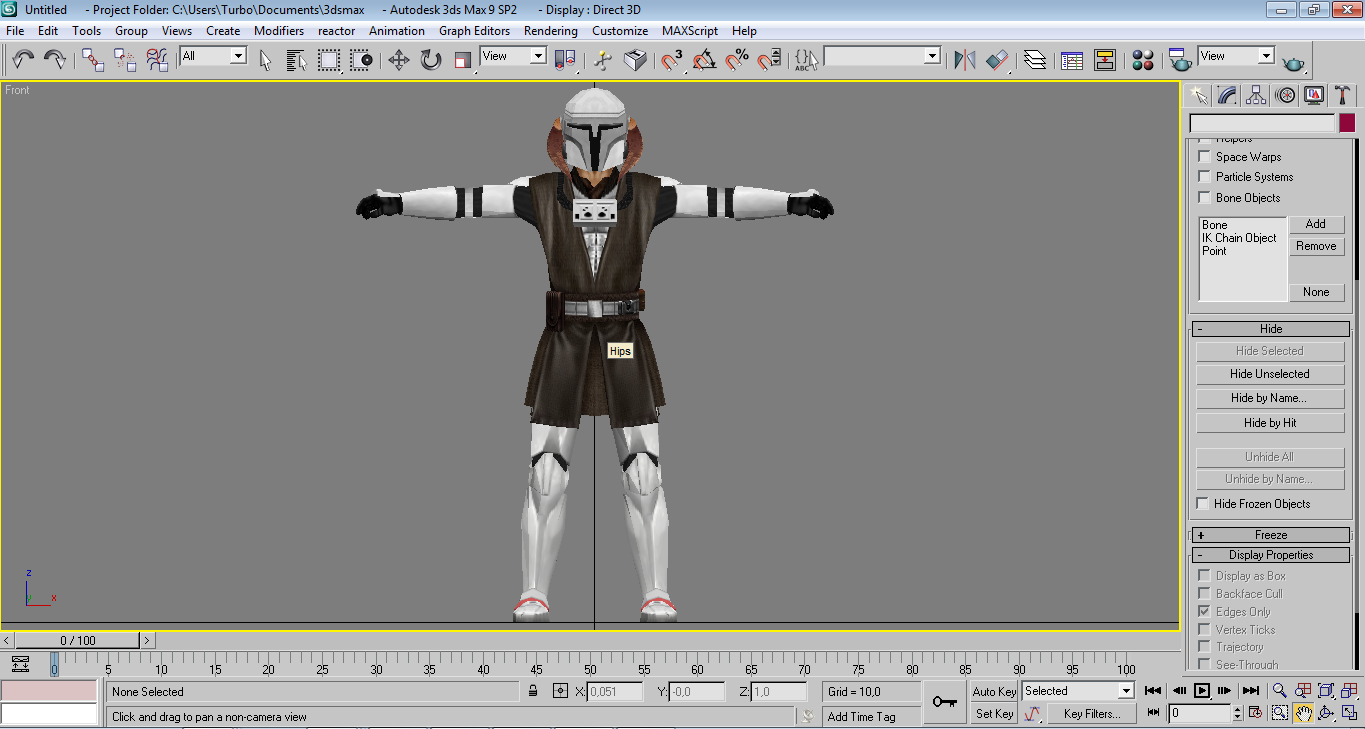Open the Utilities hammer panel tab
This screenshot has width=1365, height=729.
click(x=1342, y=95)
